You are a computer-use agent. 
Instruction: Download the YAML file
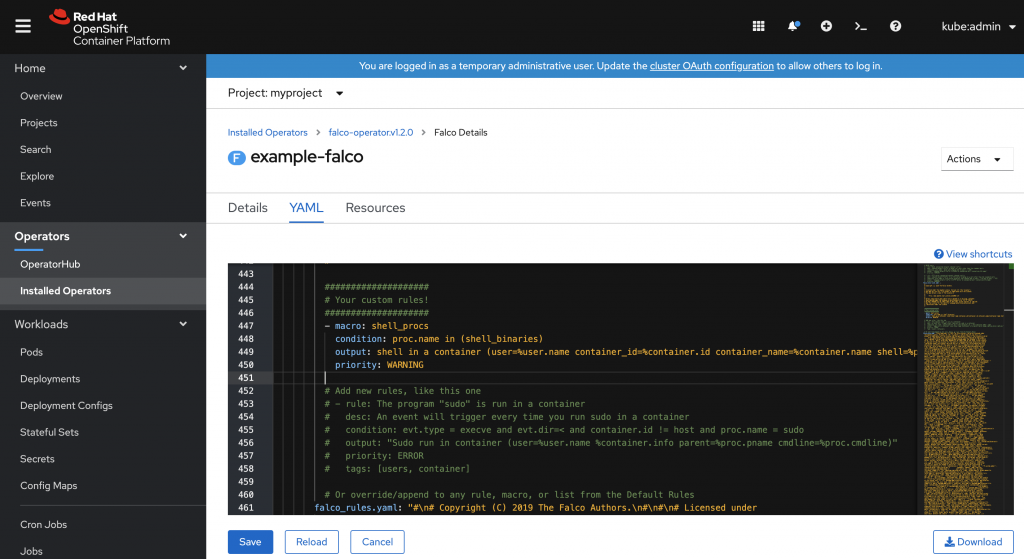[x=973, y=542]
